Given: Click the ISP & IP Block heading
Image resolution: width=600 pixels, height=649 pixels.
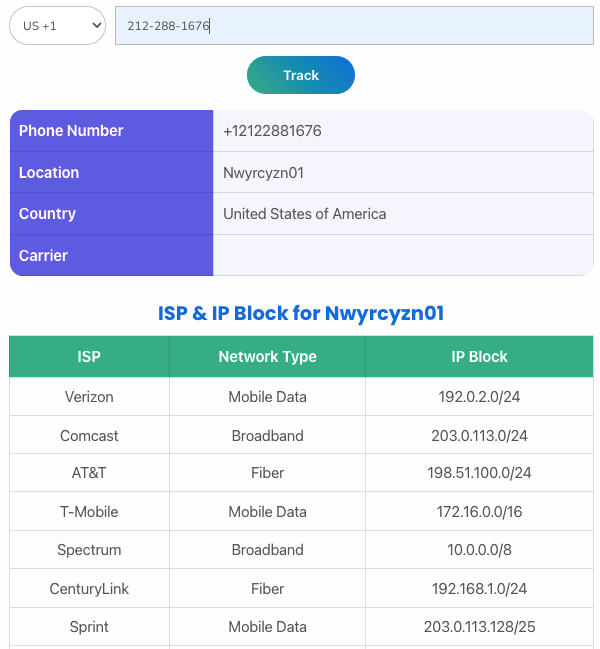Looking at the screenshot, I should coord(300,314).
